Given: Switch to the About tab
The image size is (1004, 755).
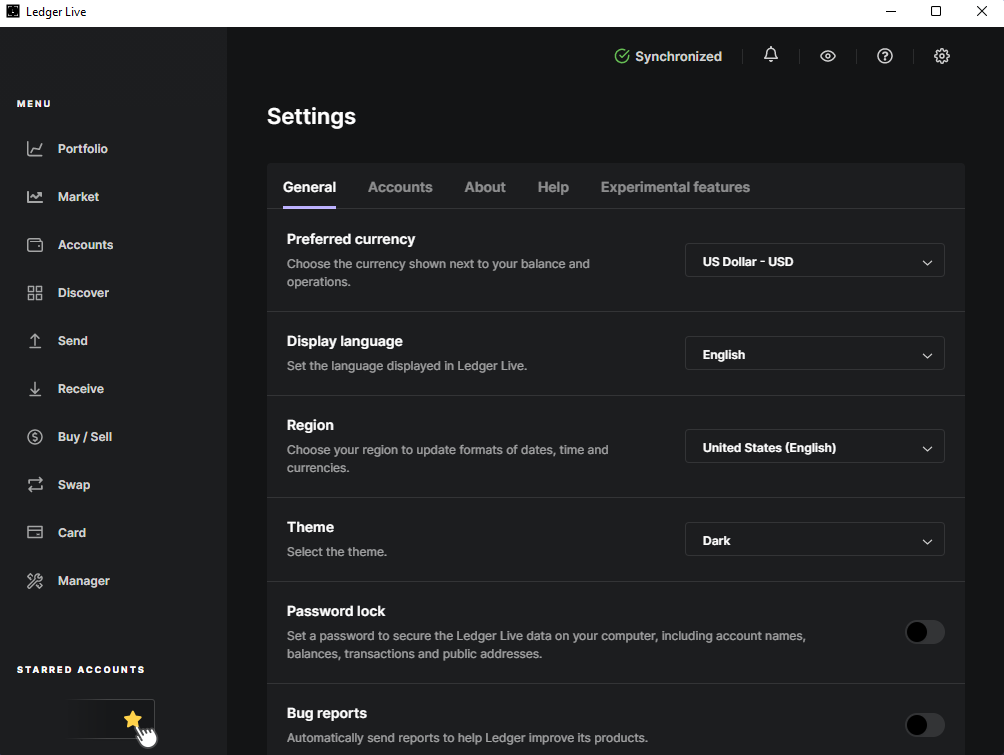Looking at the screenshot, I should pos(485,187).
